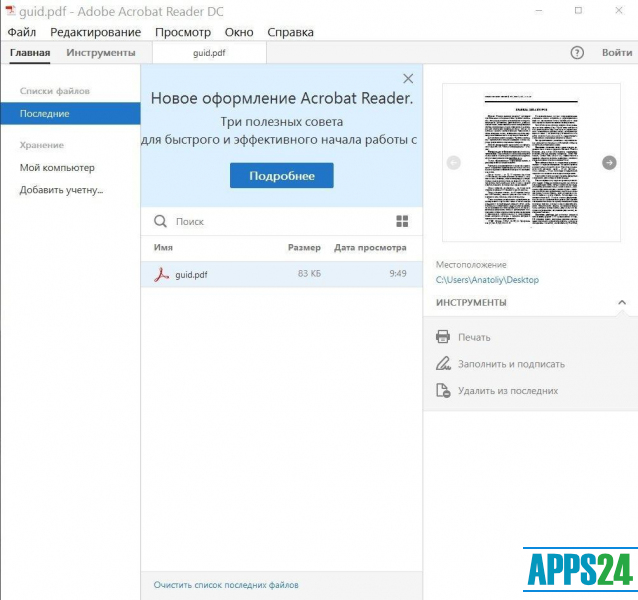Click the 9:49 view time value

398,273
